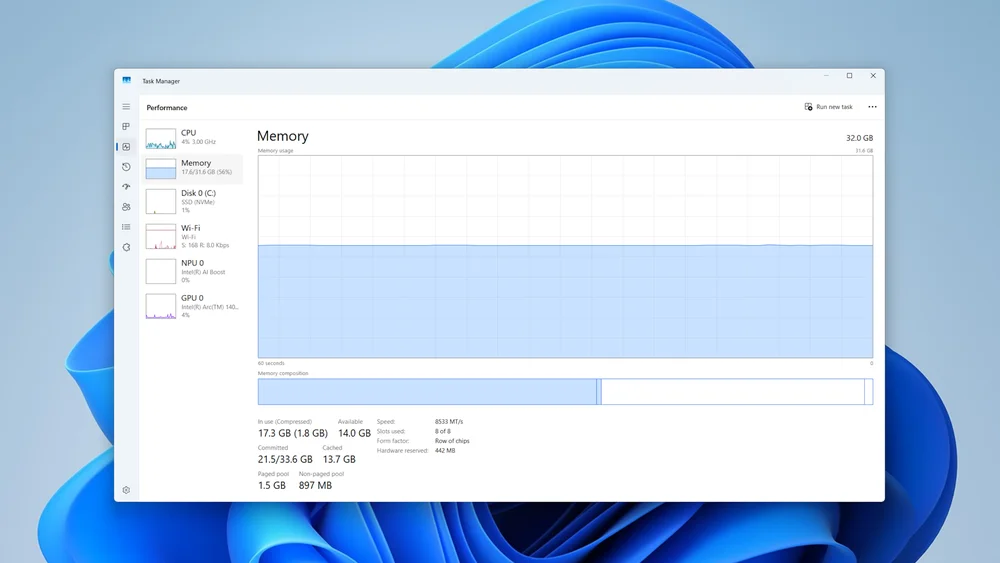Select Disk 0 (C:) in performance list
Screen dimensions: 1000x563
pos(193,201)
